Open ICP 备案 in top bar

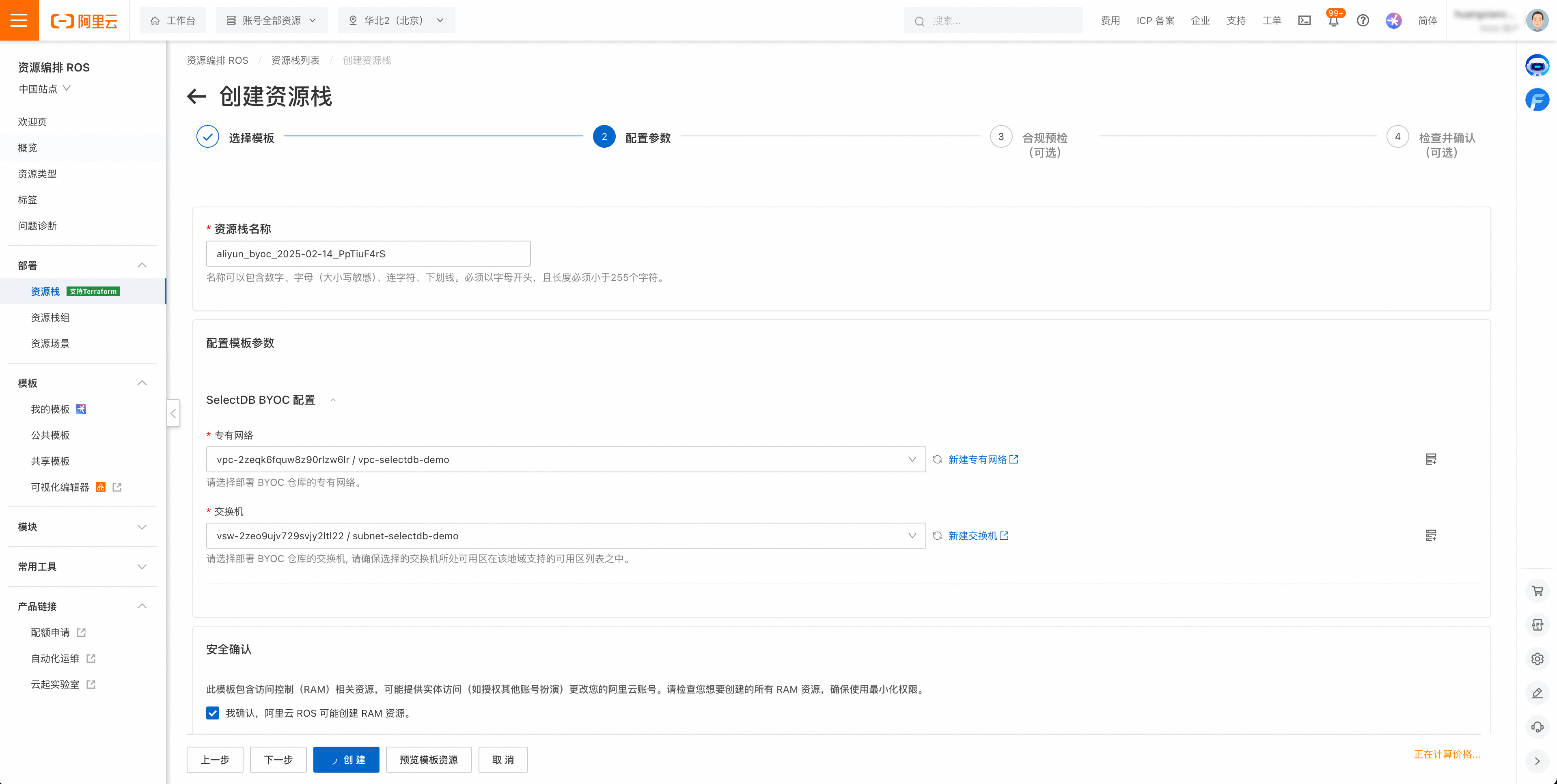click(1155, 21)
